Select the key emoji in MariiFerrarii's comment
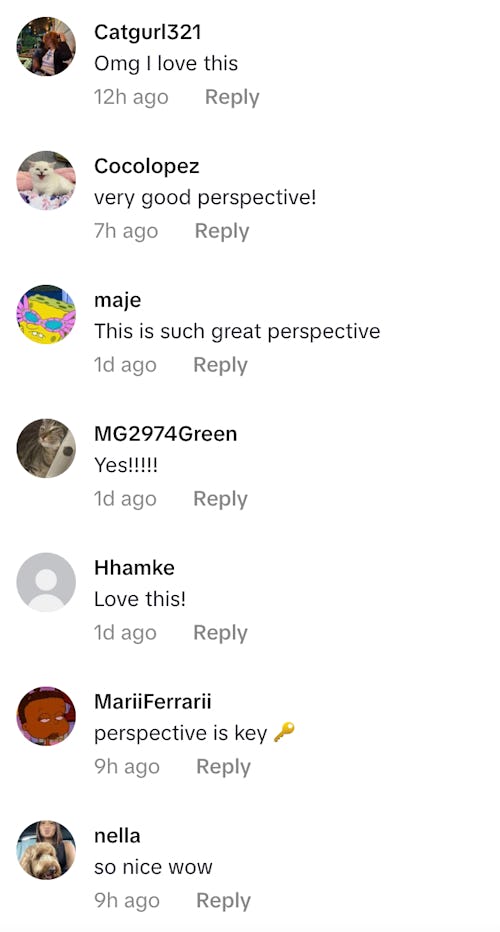This screenshot has height=932, width=500. (284, 732)
